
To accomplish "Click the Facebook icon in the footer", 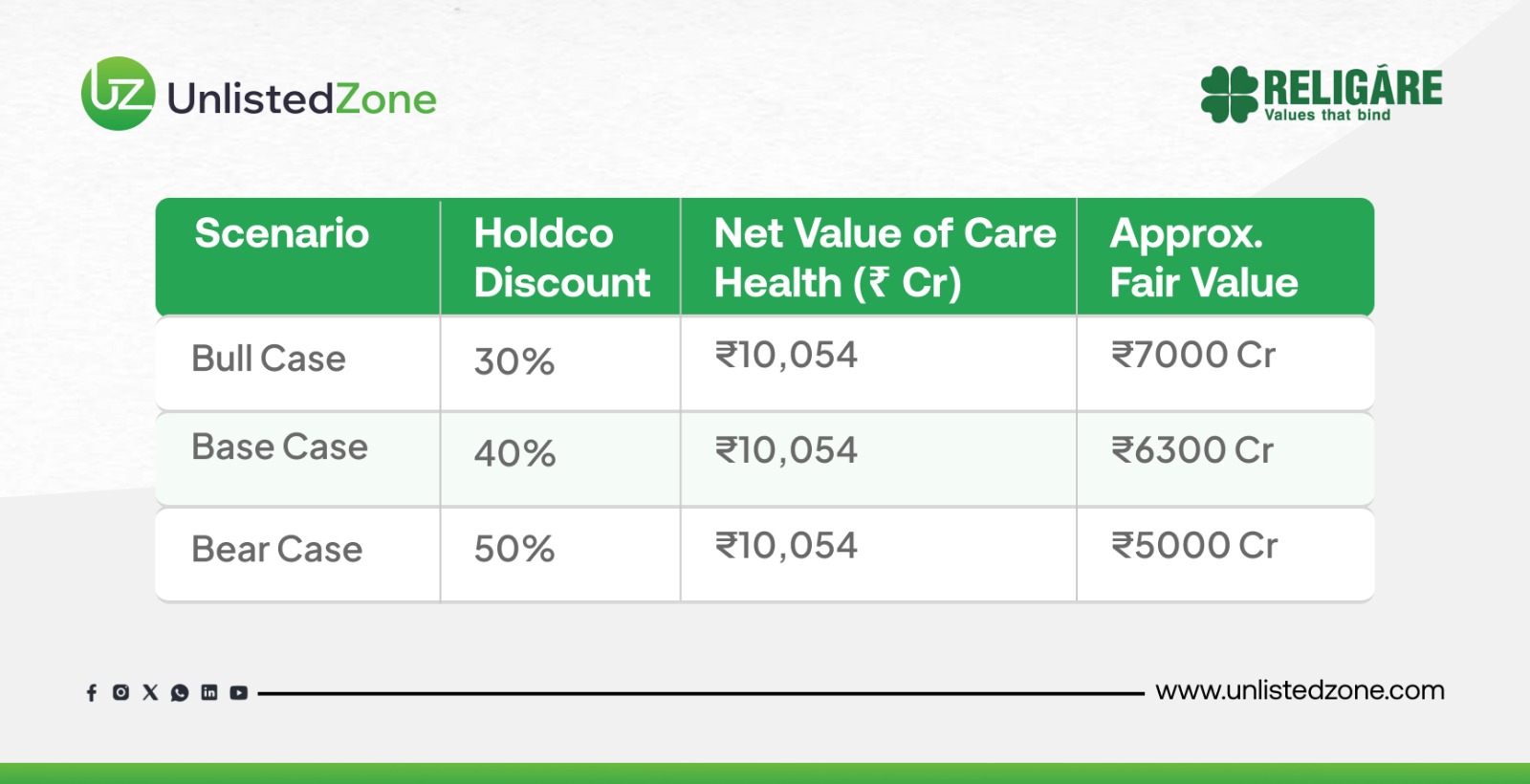I will point(92,692).
